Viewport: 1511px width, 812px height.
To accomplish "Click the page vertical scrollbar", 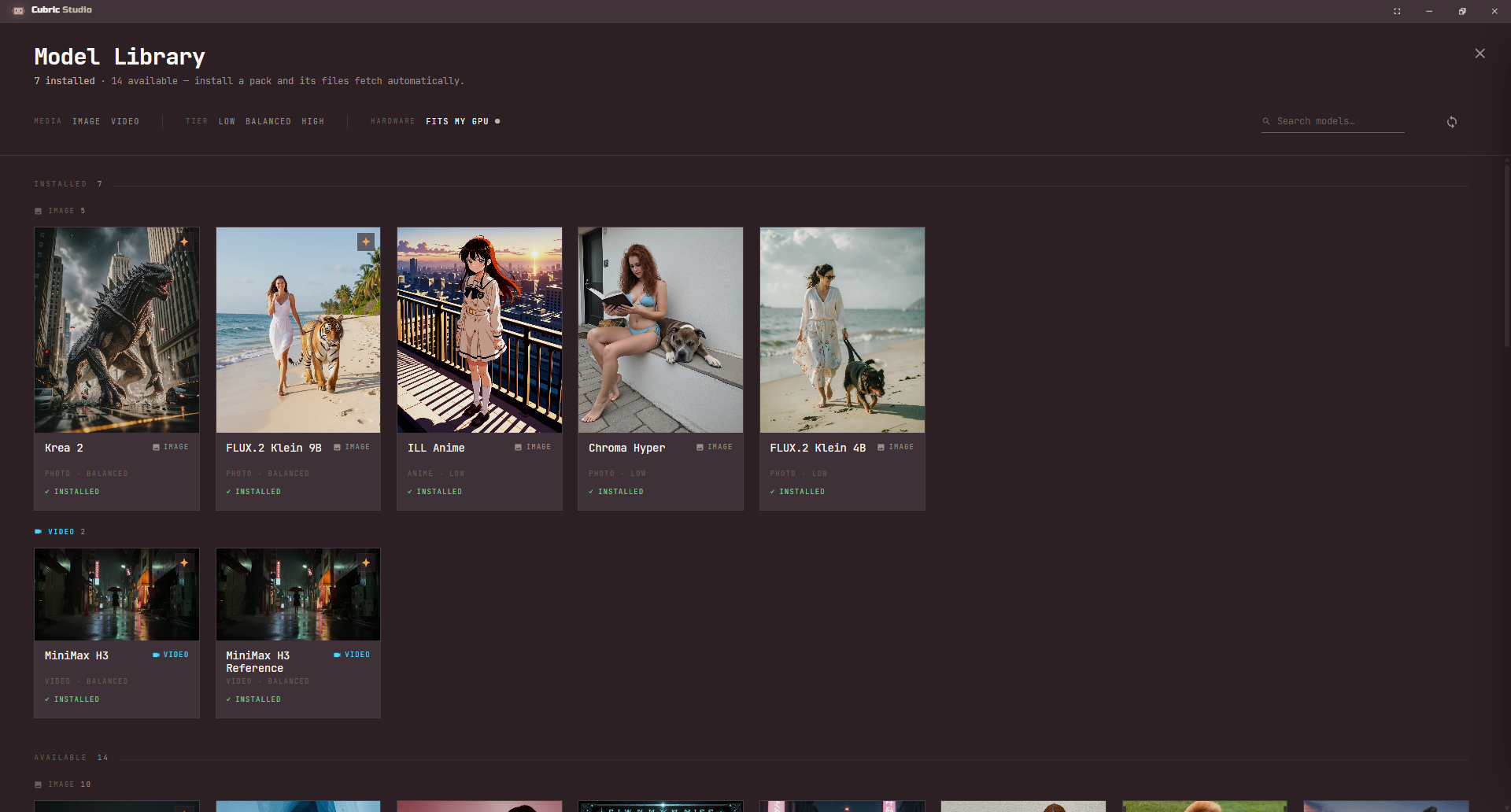I will [x=1507, y=256].
